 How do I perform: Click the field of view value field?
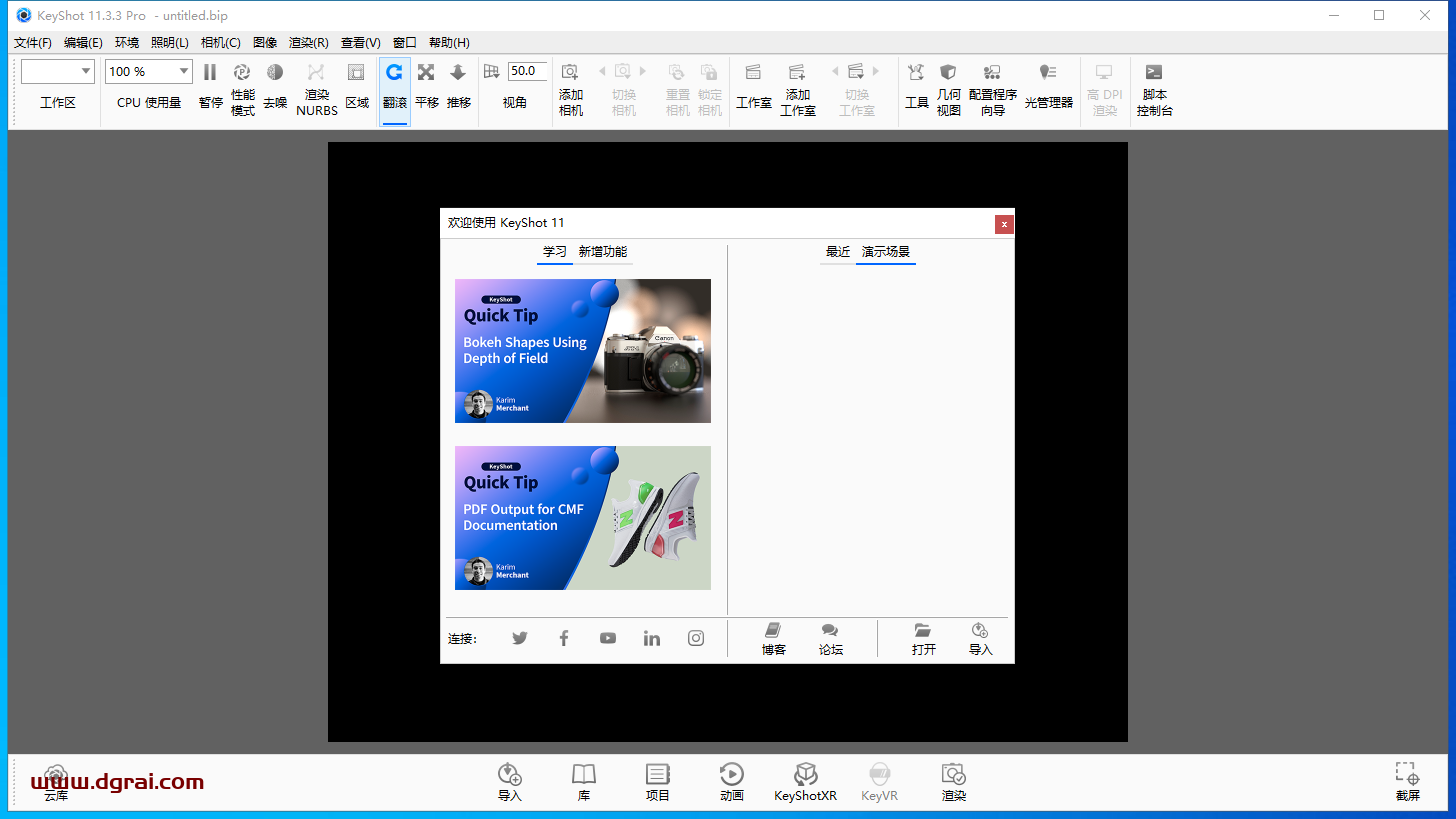coord(527,71)
